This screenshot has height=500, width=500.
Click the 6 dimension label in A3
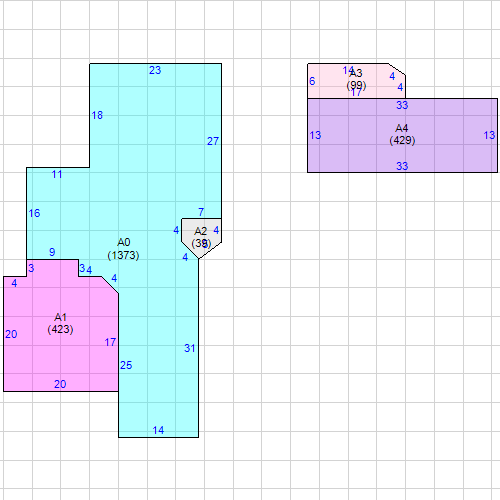click(312, 81)
